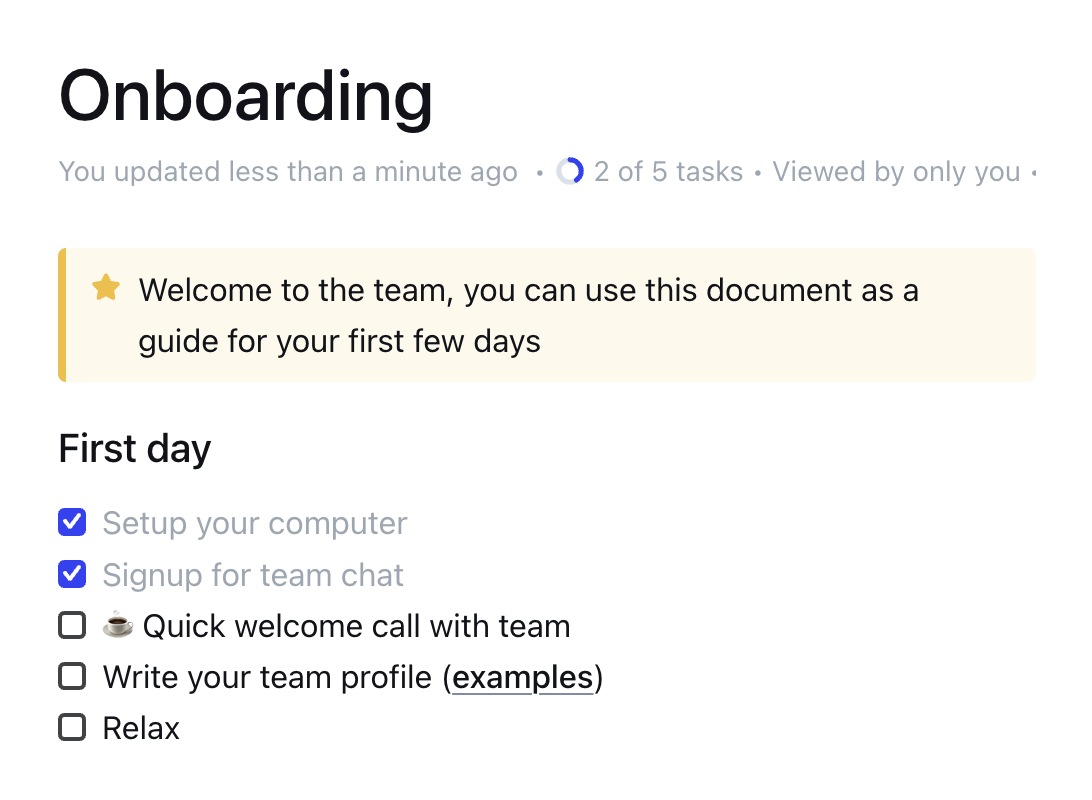
Task: Click the Viewed by only you label
Action: pos(896,171)
